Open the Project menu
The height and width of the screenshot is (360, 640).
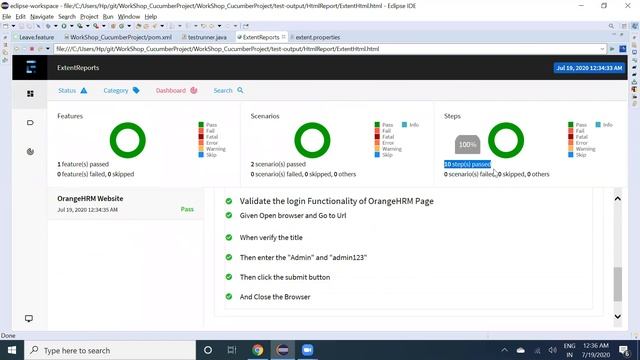(x=89, y=17)
